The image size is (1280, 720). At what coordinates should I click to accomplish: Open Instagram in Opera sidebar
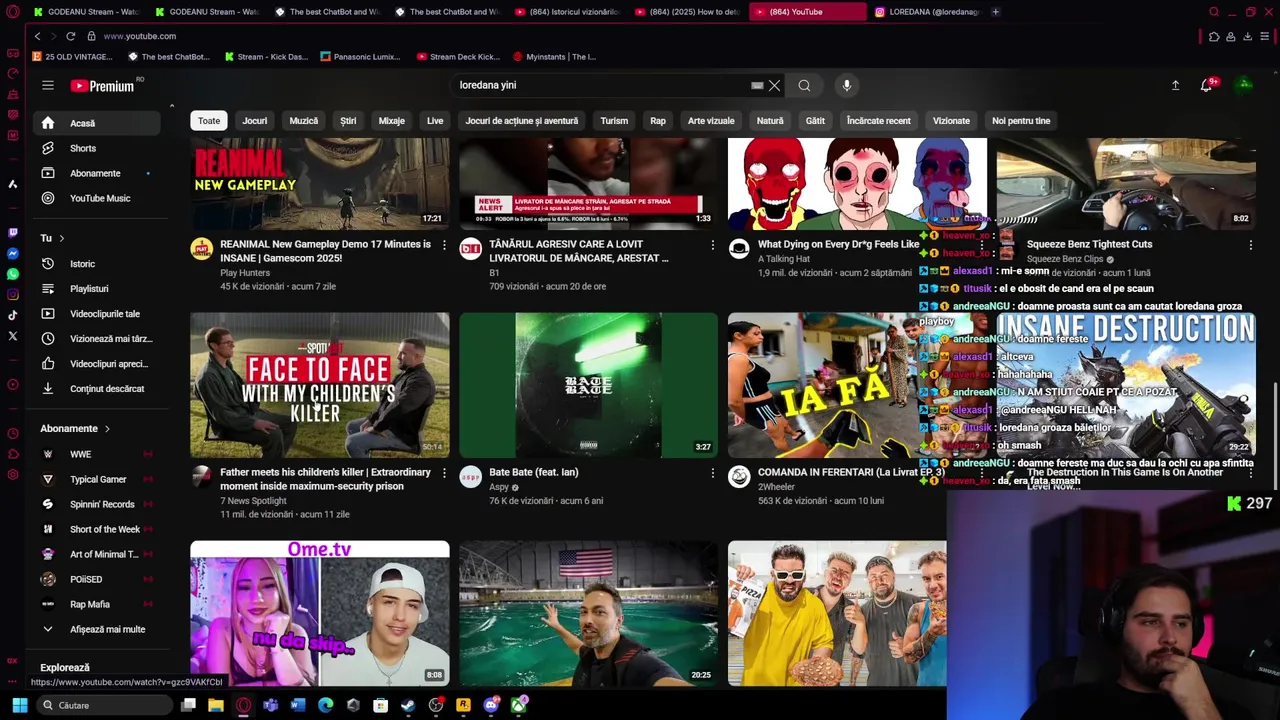click(13, 294)
